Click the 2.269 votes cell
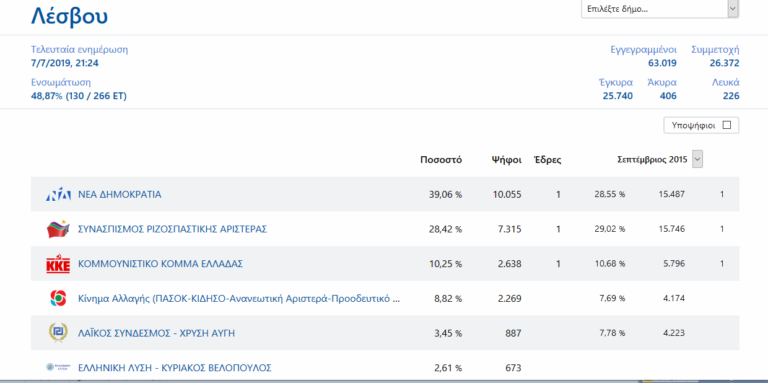The width and height of the screenshot is (768, 383). pos(509,298)
